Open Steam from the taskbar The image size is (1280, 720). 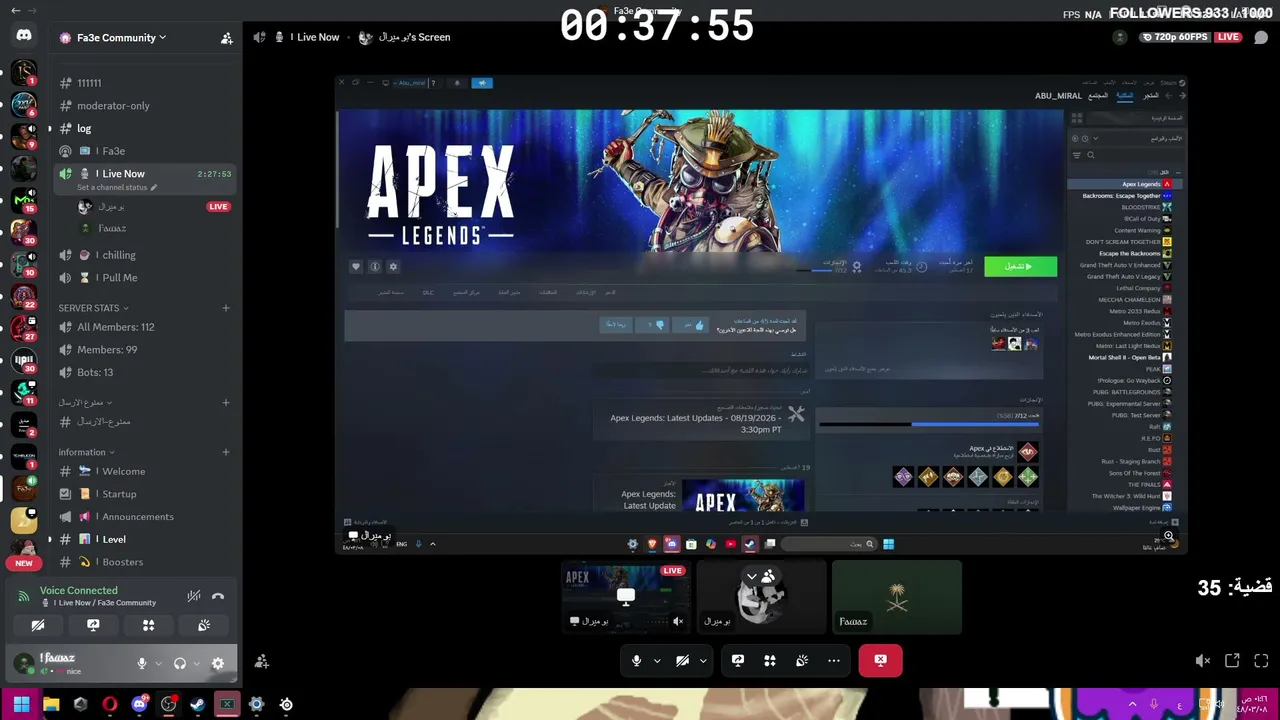click(198, 704)
